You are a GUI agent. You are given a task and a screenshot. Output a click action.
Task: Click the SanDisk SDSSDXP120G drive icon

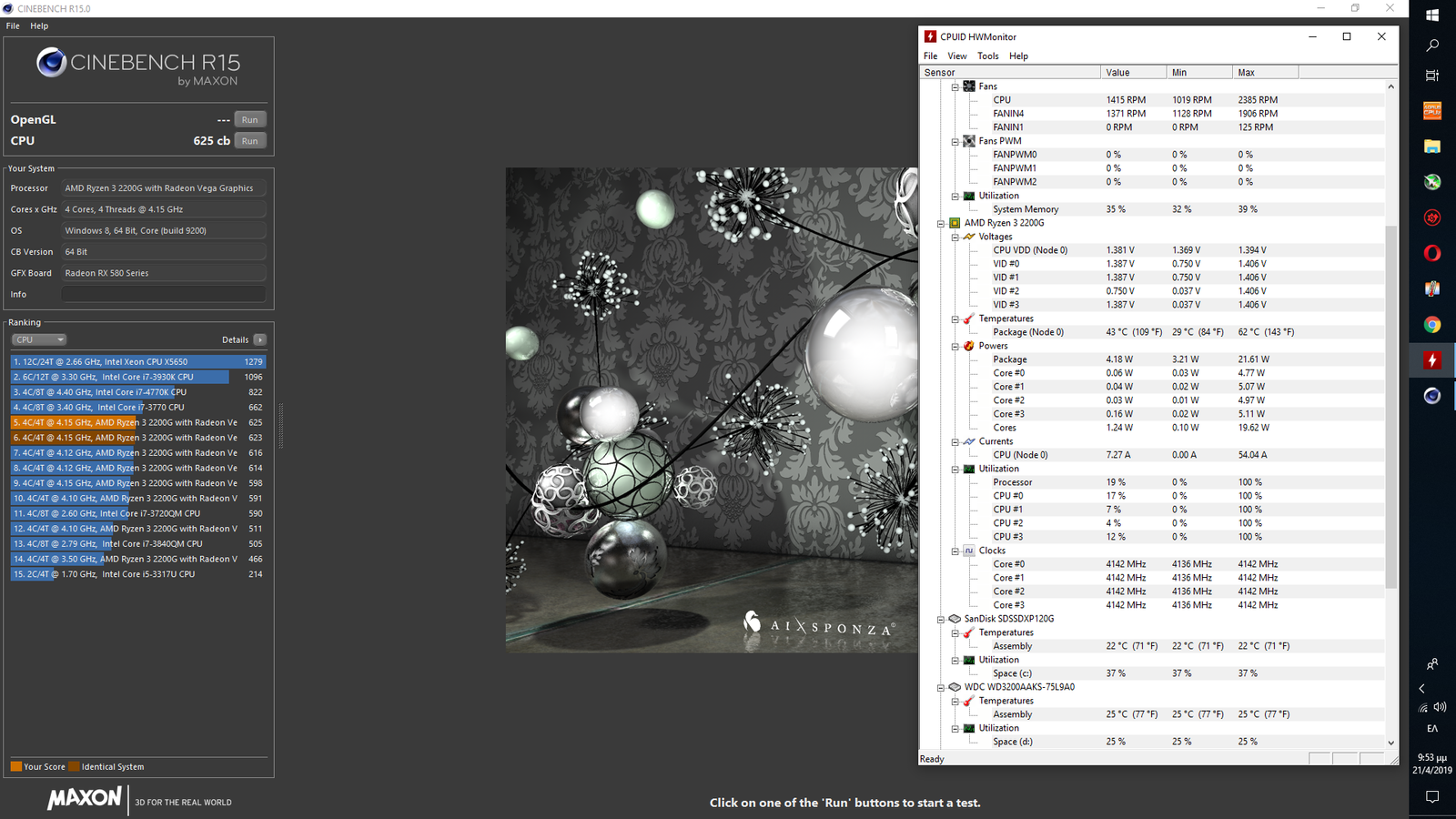click(955, 619)
